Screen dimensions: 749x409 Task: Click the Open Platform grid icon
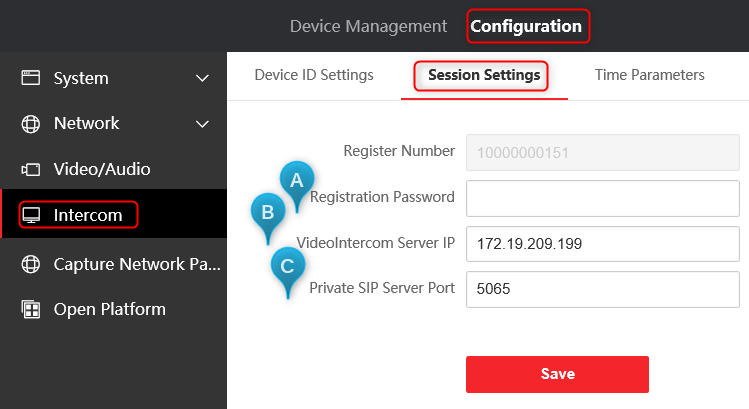click(x=31, y=309)
